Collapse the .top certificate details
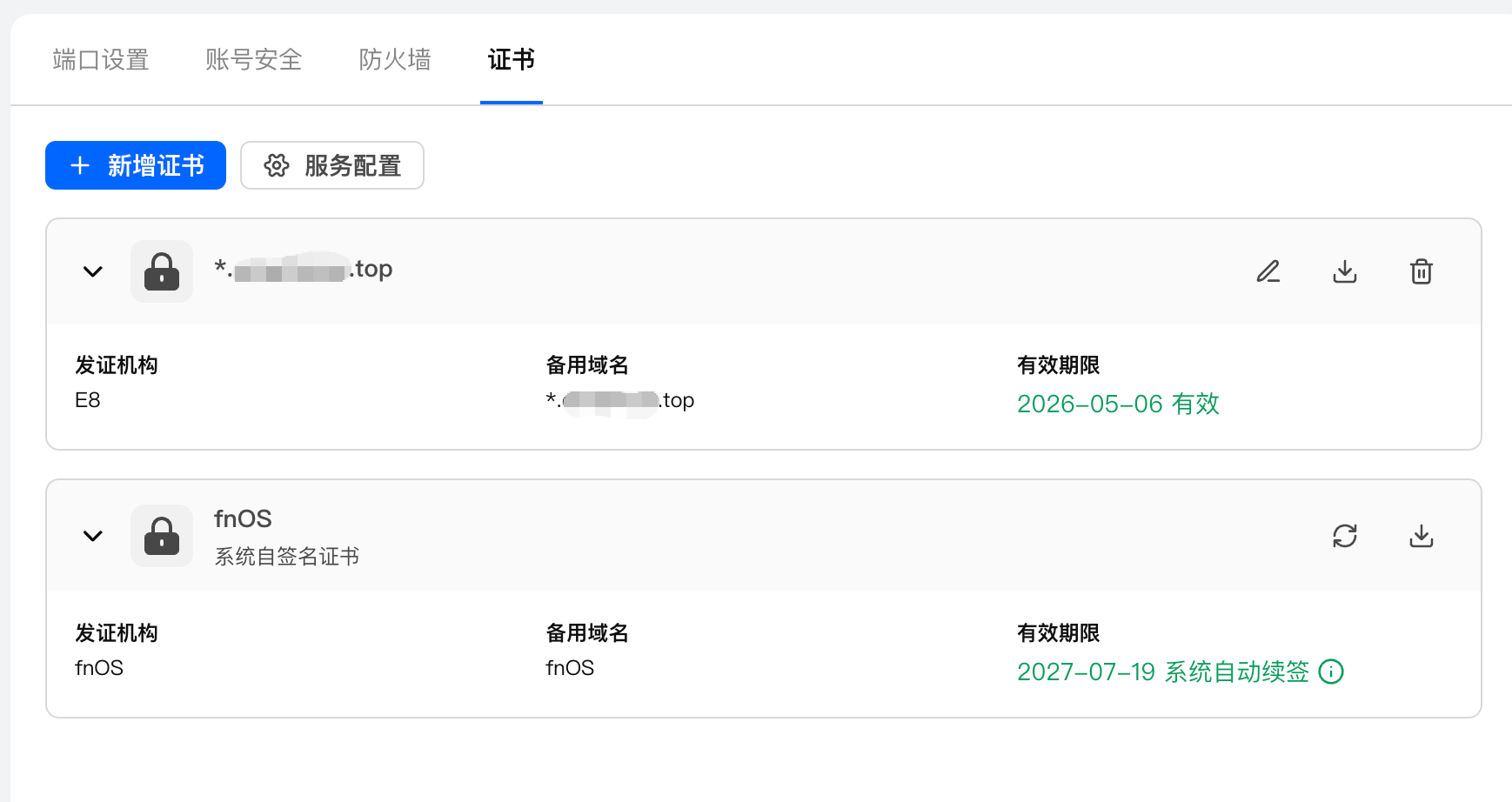This screenshot has width=1512, height=802. pos(93,271)
